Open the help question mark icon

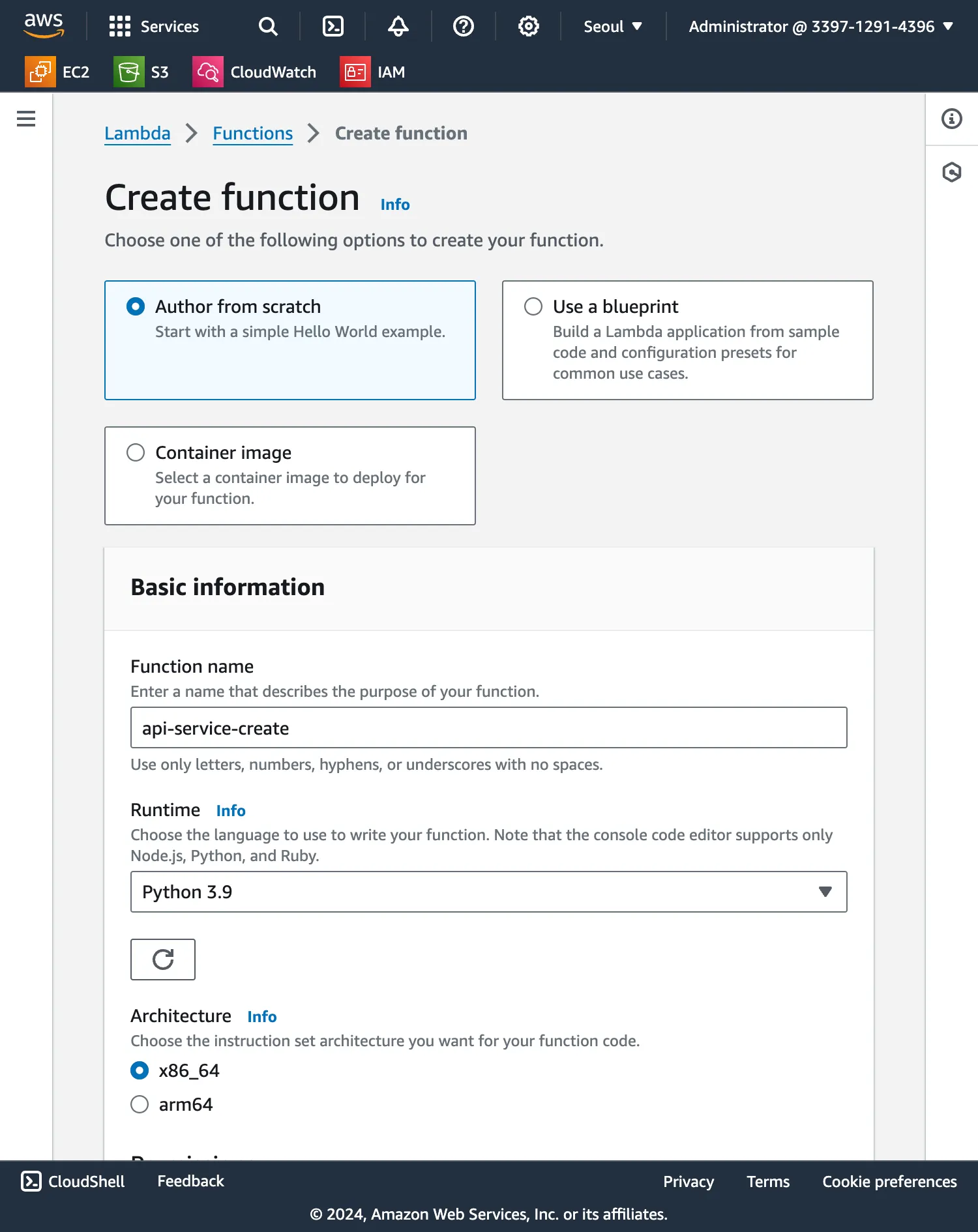tap(464, 27)
